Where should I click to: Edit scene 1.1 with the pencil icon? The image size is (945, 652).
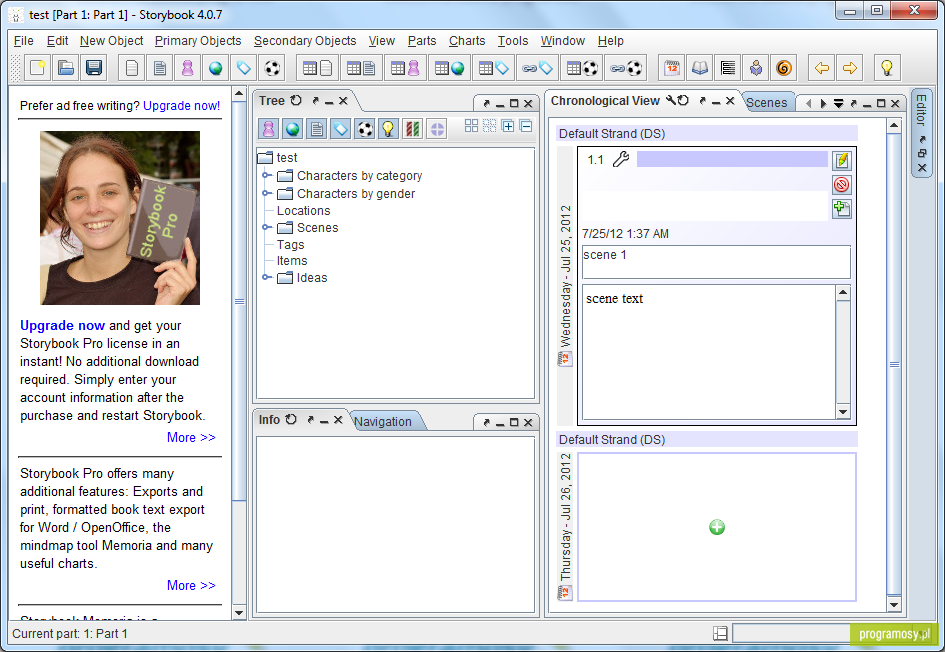point(841,160)
